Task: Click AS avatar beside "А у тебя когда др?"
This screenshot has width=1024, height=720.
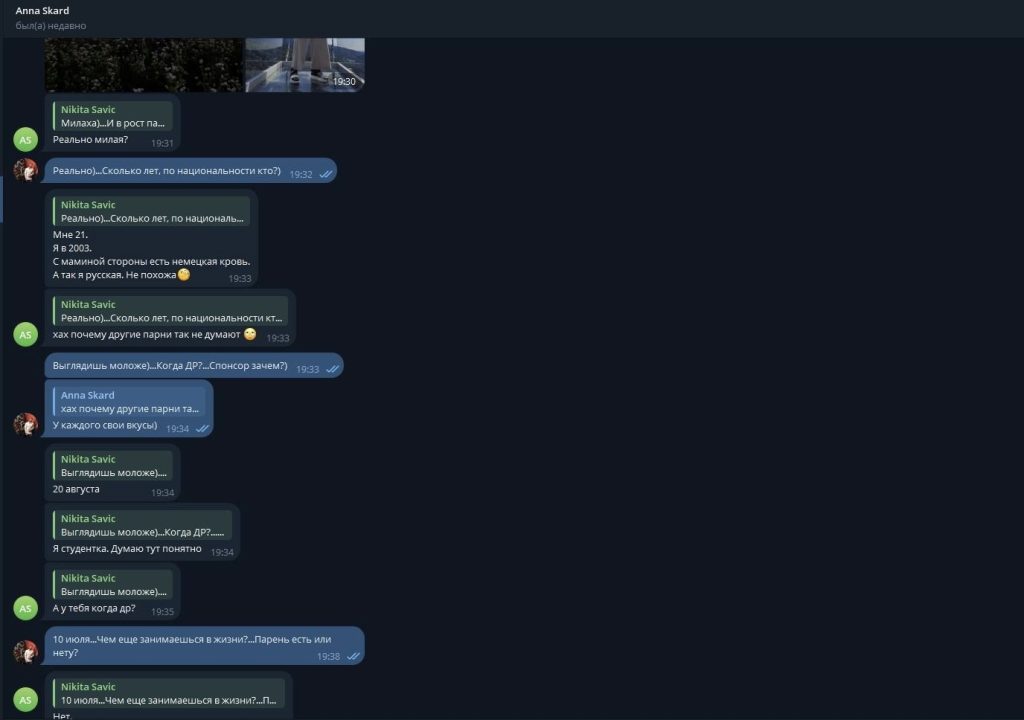Action: pos(26,607)
